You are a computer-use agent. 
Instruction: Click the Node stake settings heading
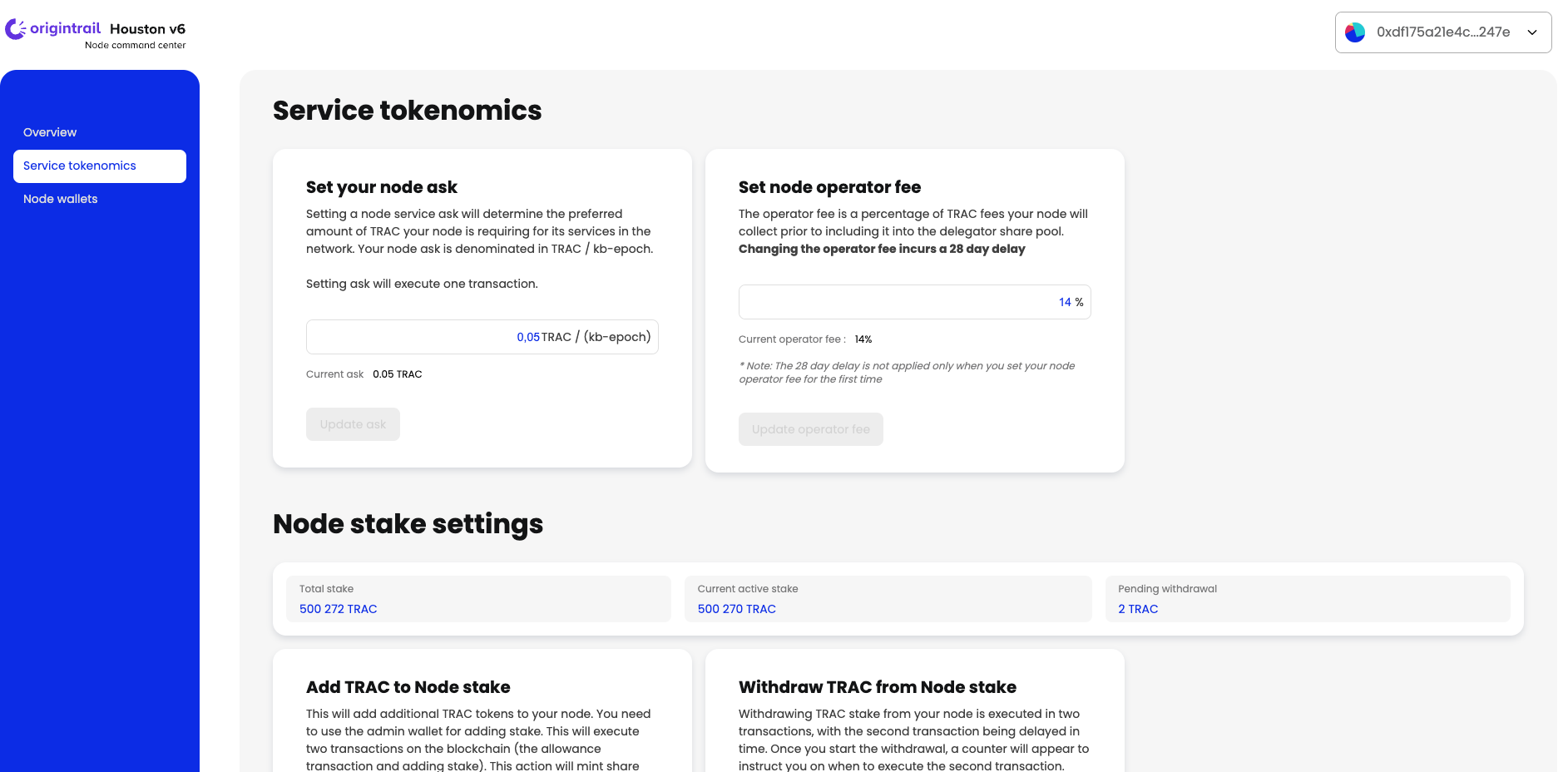pyautogui.click(x=408, y=524)
